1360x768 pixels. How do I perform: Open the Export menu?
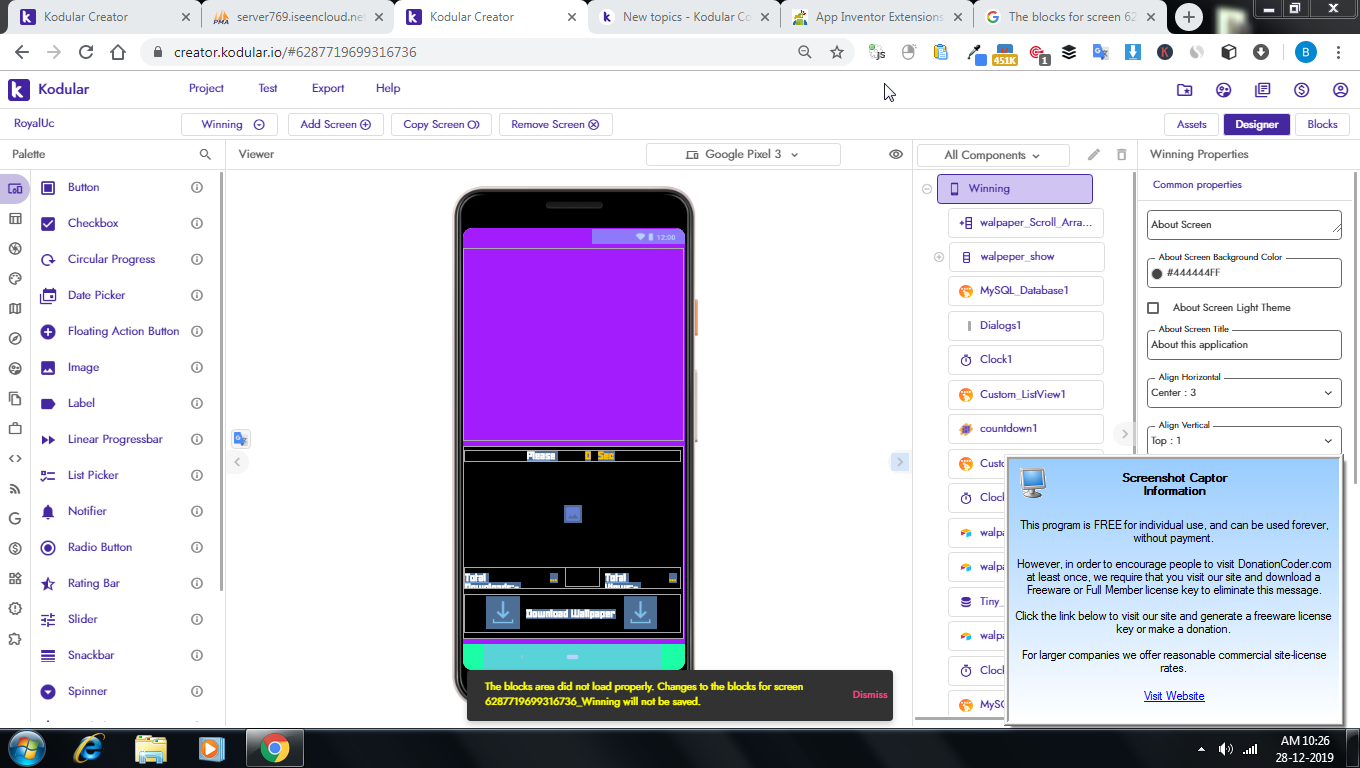coord(328,88)
